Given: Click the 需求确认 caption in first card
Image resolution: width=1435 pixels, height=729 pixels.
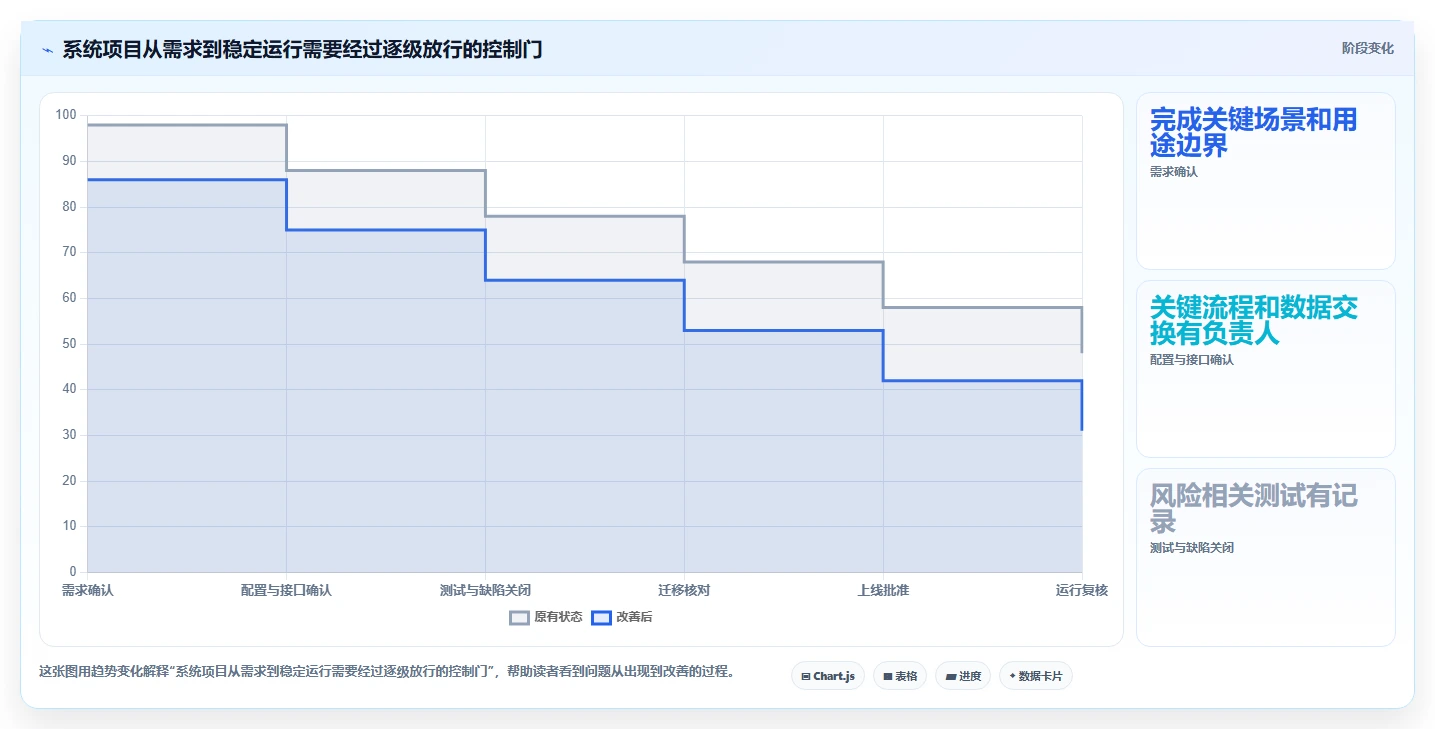Looking at the screenshot, I should 1174,171.
